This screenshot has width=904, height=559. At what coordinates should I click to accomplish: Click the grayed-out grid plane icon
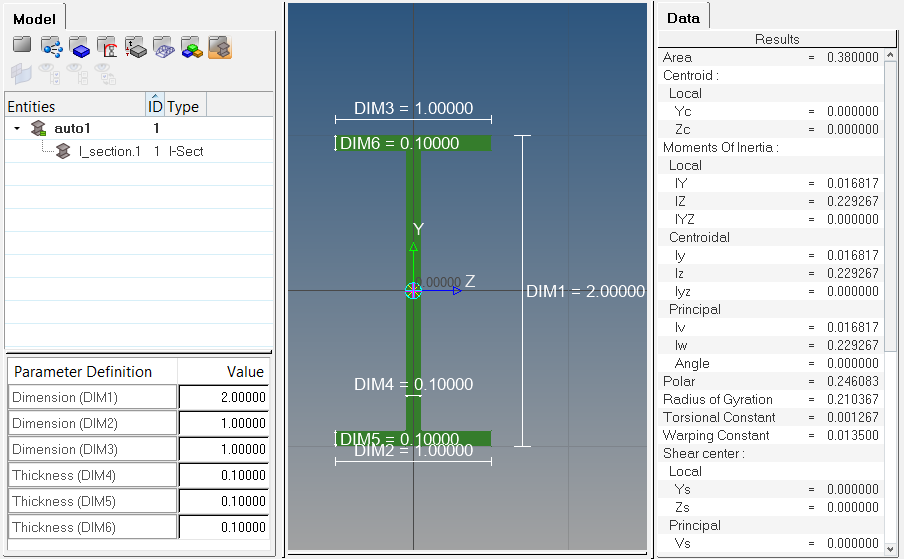coord(21,73)
